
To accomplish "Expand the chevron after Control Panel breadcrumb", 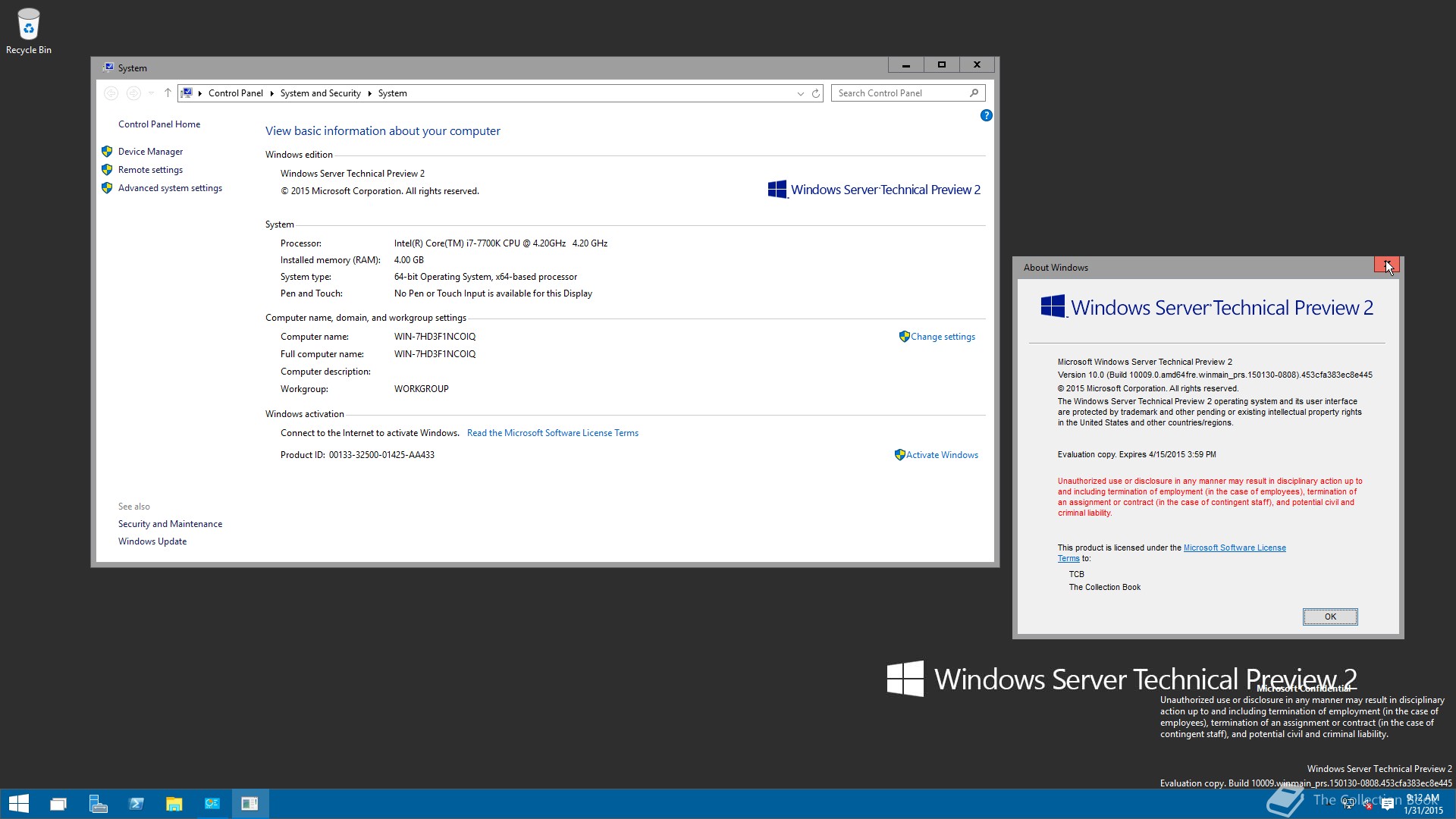I will [271, 93].
